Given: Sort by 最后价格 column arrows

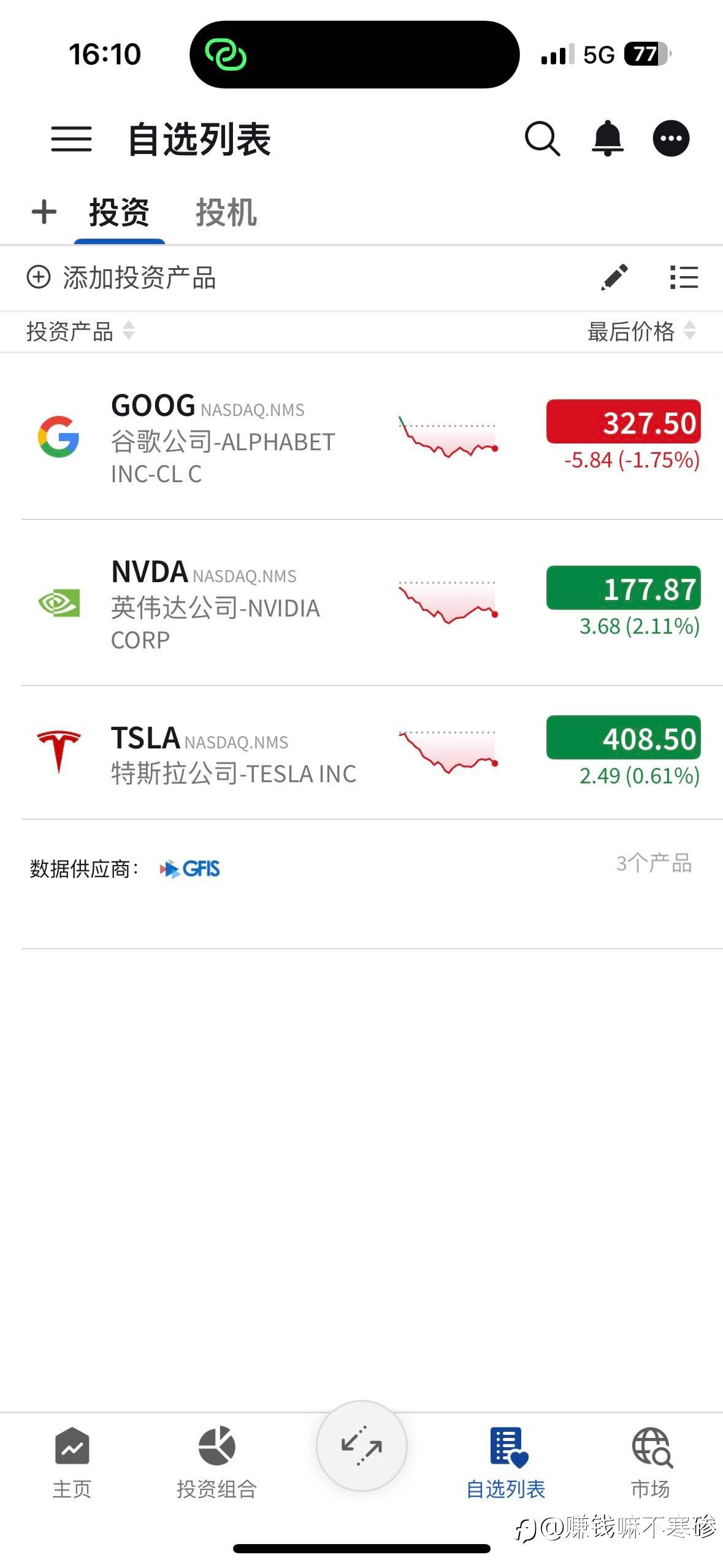Looking at the screenshot, I should coord(690,331).
